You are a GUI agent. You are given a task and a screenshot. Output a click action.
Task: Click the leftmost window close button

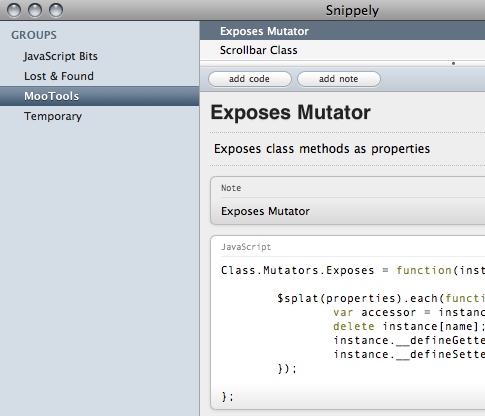14,10
